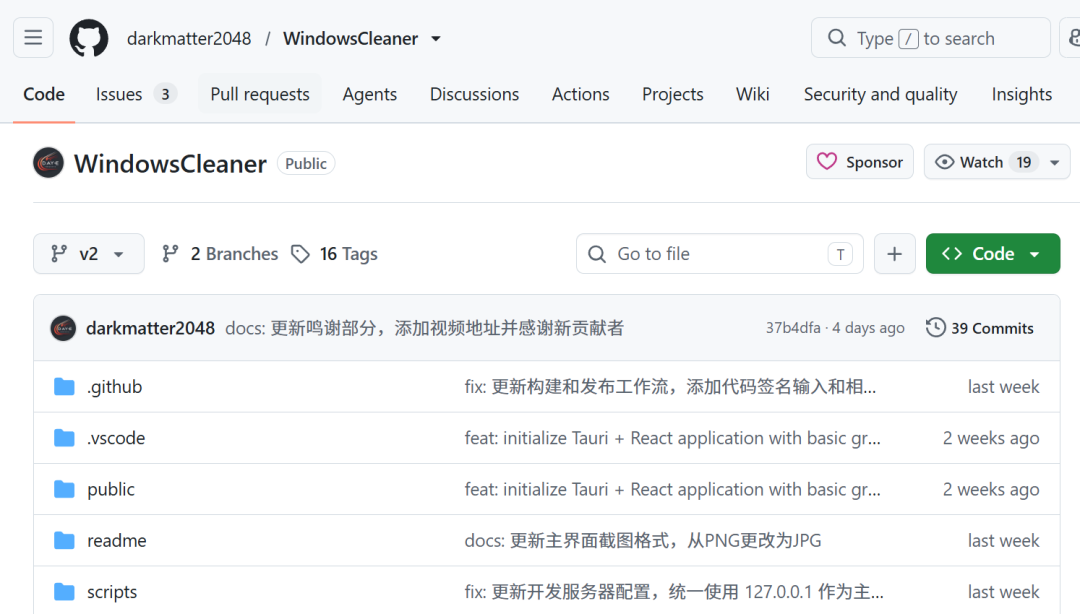Click the .vscode folder icon
1080x614 pixels.
pos(64,438)
